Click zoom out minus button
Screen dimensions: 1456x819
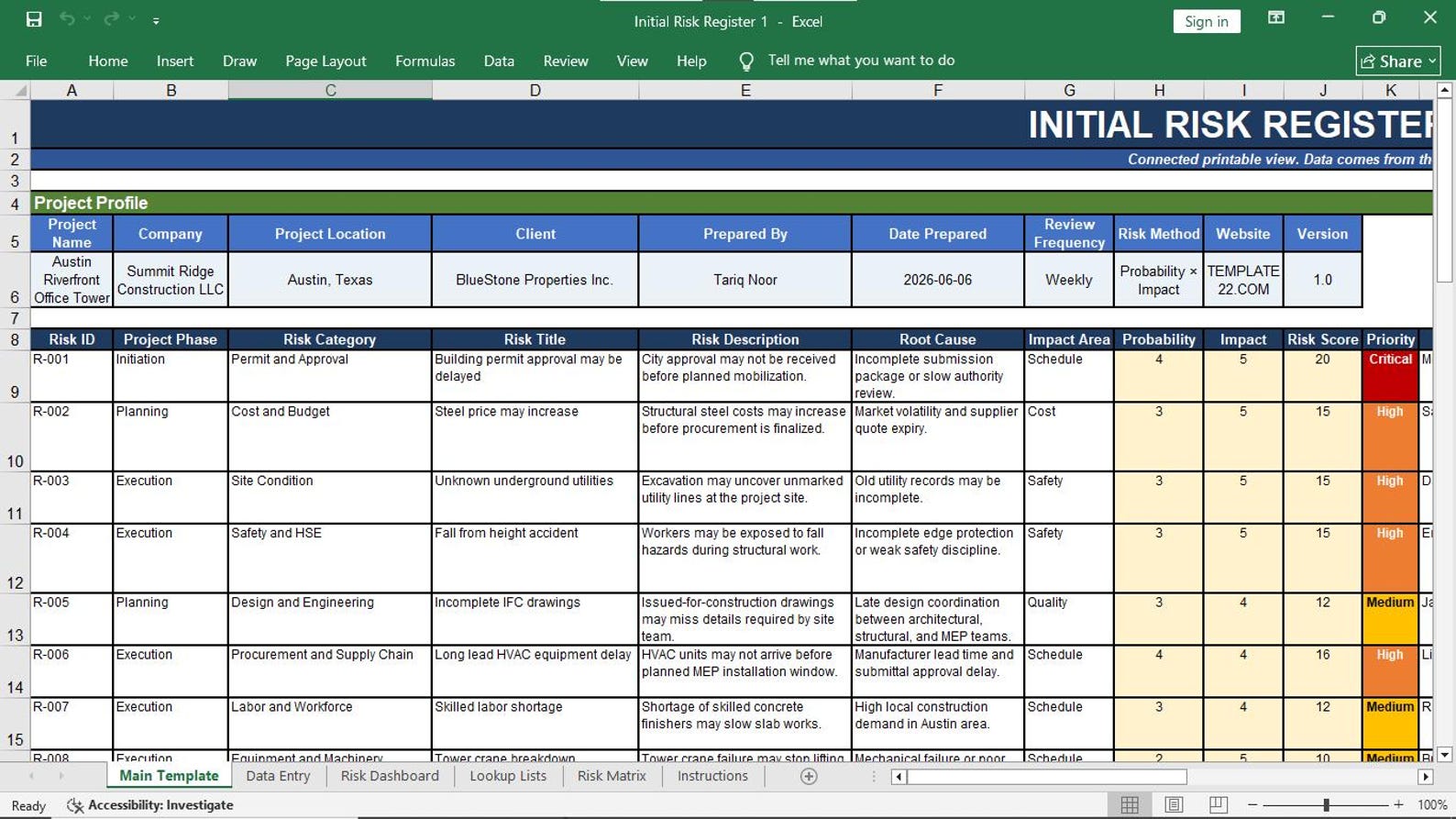click(1252, 804)
